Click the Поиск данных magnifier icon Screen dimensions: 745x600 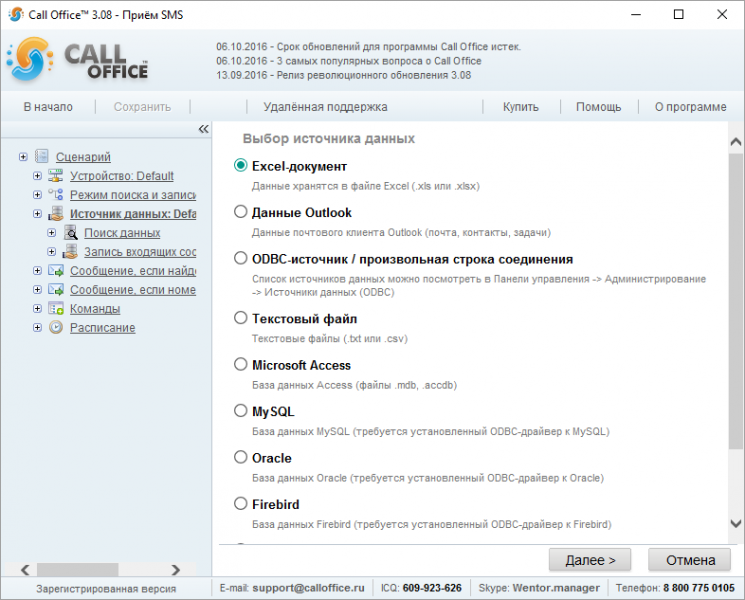coord(70,232)
